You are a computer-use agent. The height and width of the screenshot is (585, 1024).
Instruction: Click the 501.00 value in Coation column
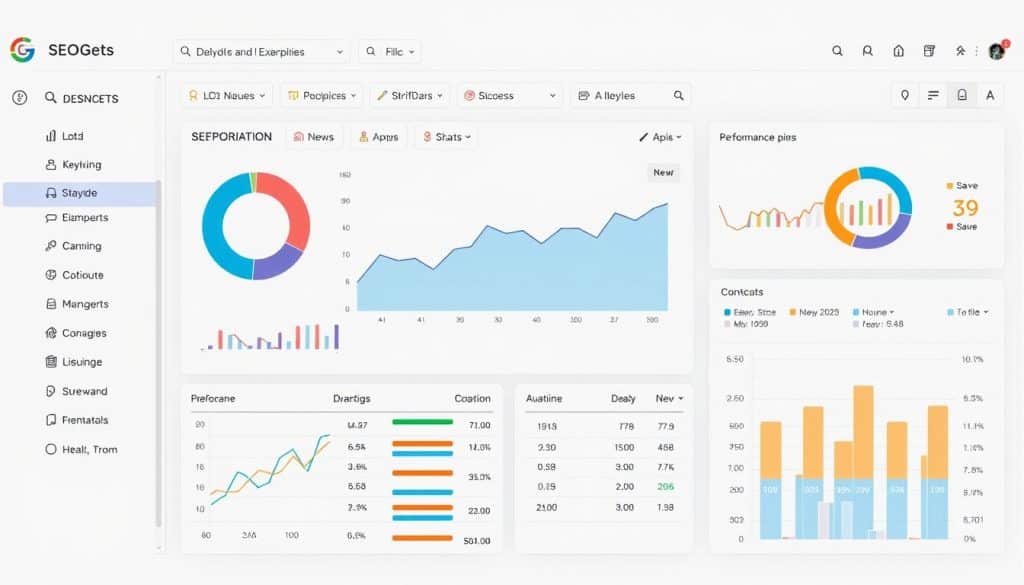(x=477, y=541)
